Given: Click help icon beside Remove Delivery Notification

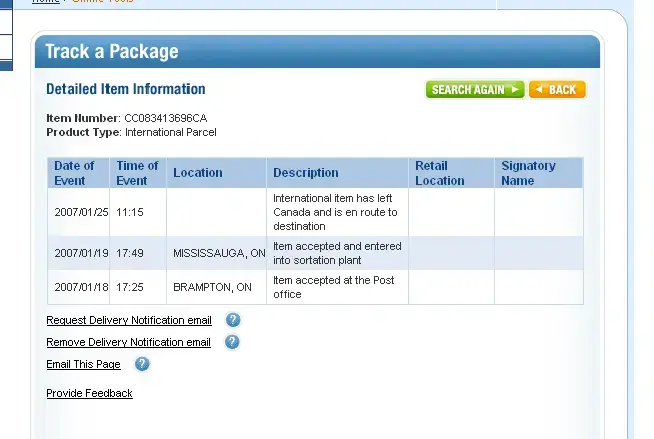Looking at the screenshot, I should point(232,342).
